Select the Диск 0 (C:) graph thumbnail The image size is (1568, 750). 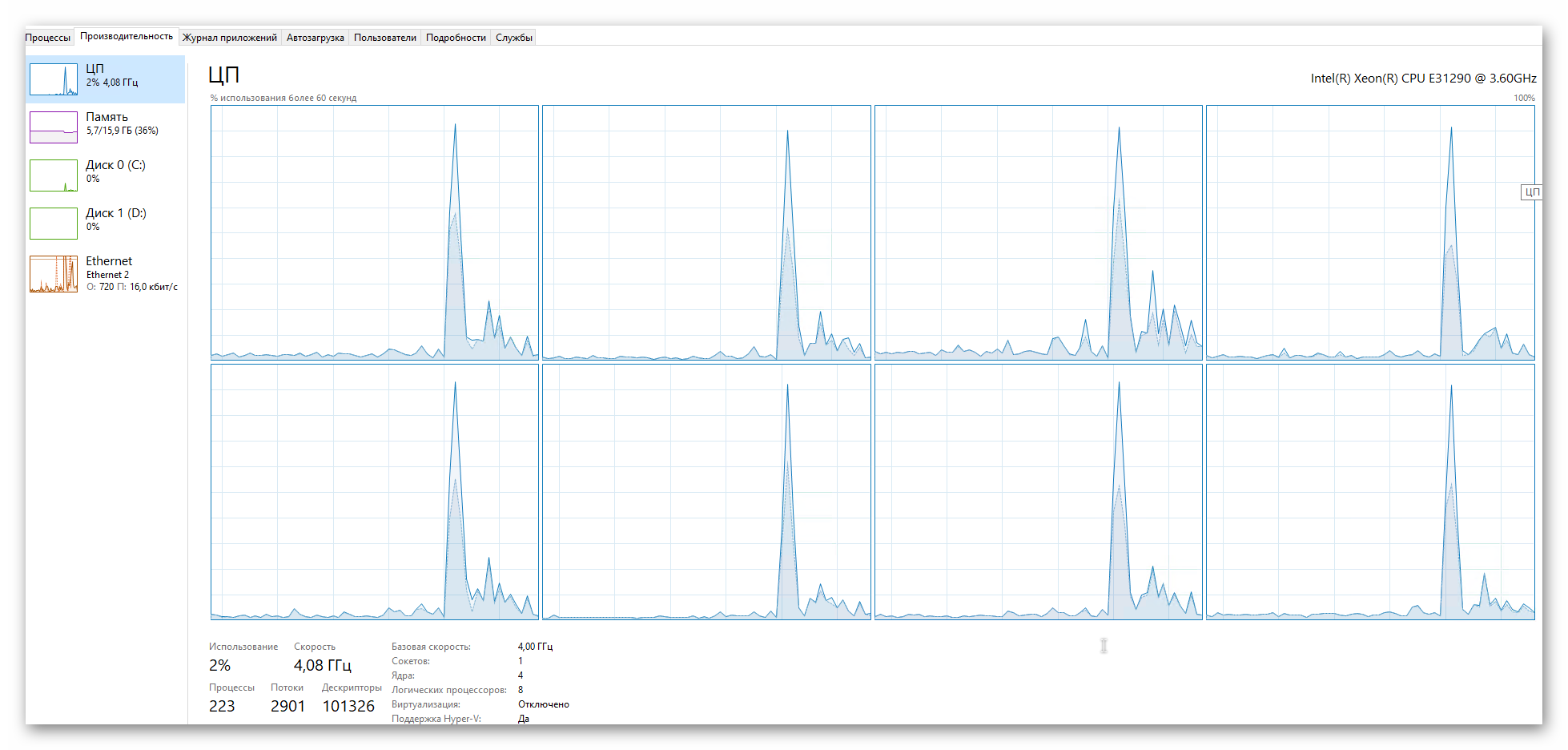click(x=54, y=175)
